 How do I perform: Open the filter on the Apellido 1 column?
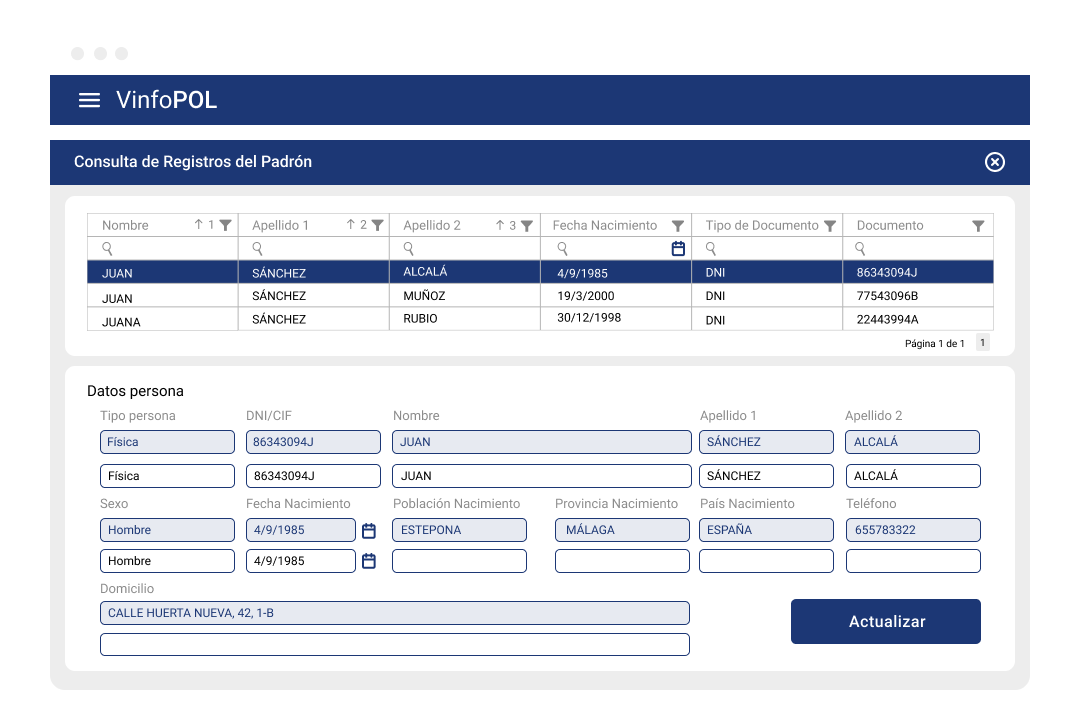click(x=377, y=225)
